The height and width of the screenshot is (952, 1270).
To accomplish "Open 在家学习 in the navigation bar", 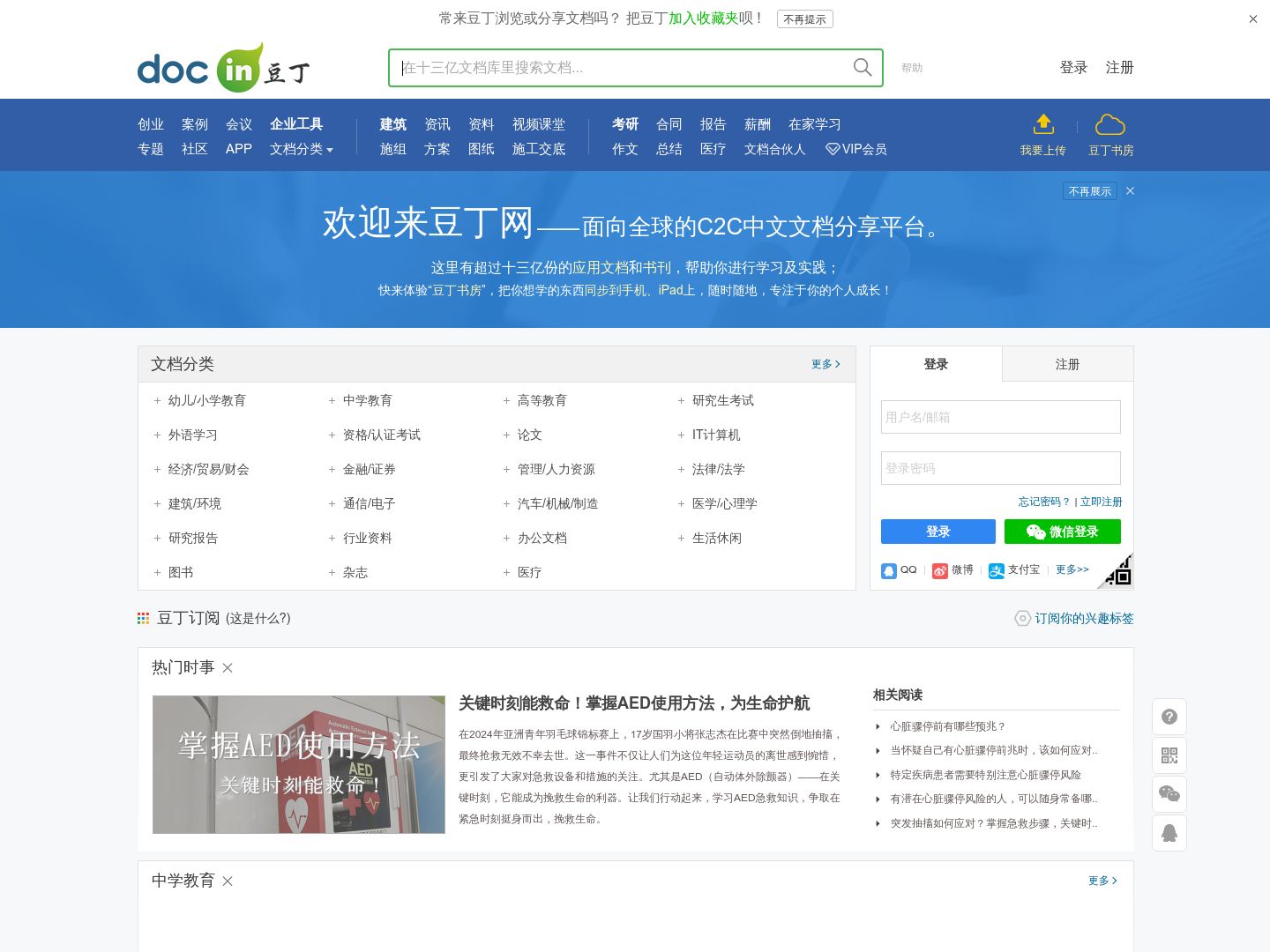I will 815,124.
